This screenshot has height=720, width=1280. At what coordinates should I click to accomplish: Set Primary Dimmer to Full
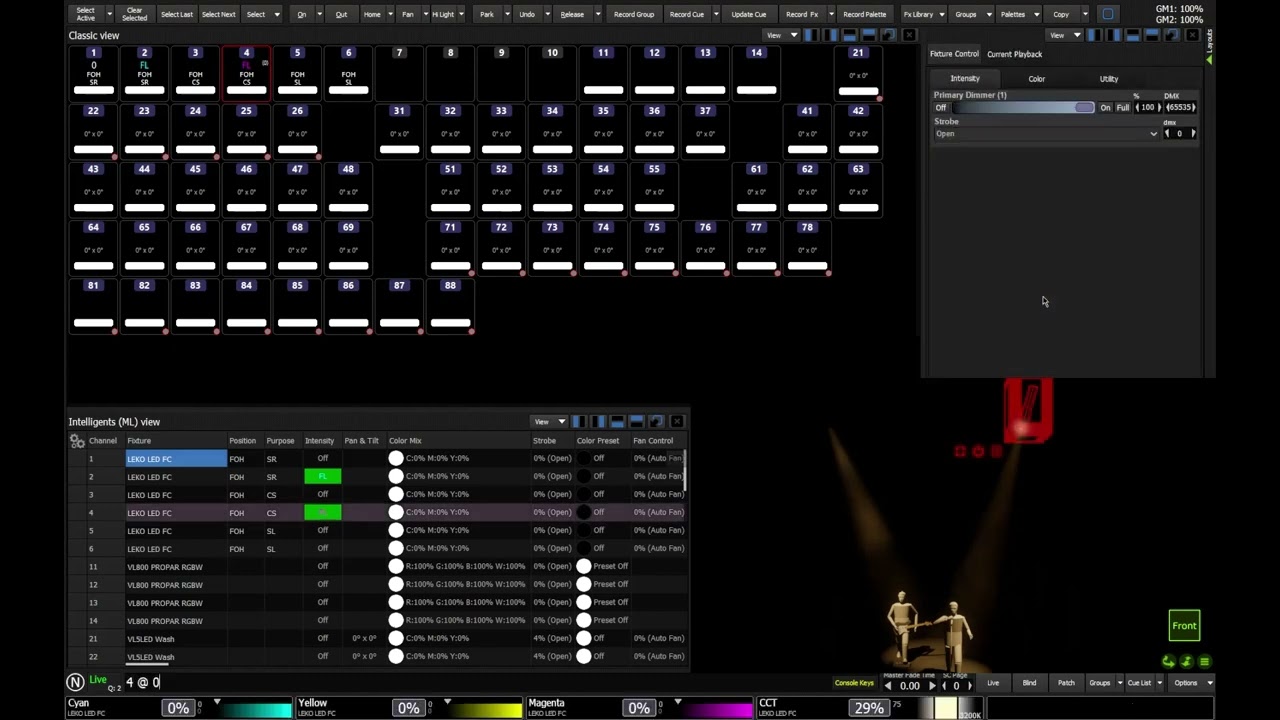[x=1123, y=108]
